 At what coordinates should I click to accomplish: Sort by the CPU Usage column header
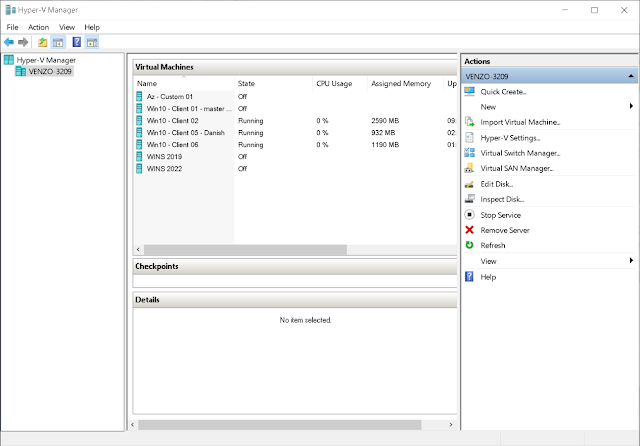[x=340, y=84]
